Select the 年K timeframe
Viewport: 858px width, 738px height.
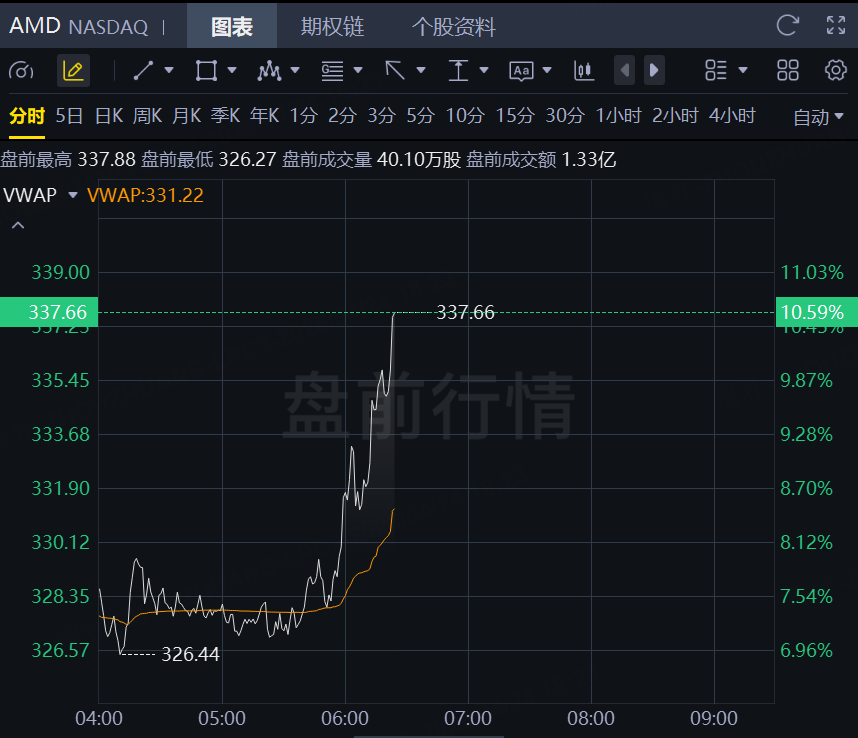tap(265, 116)
